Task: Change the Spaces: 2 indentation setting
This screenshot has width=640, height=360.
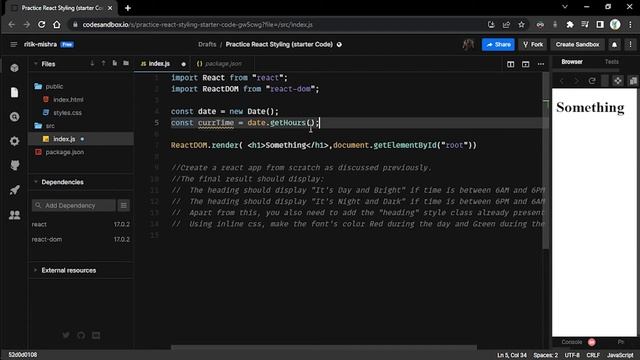Action: click(545, 355)
